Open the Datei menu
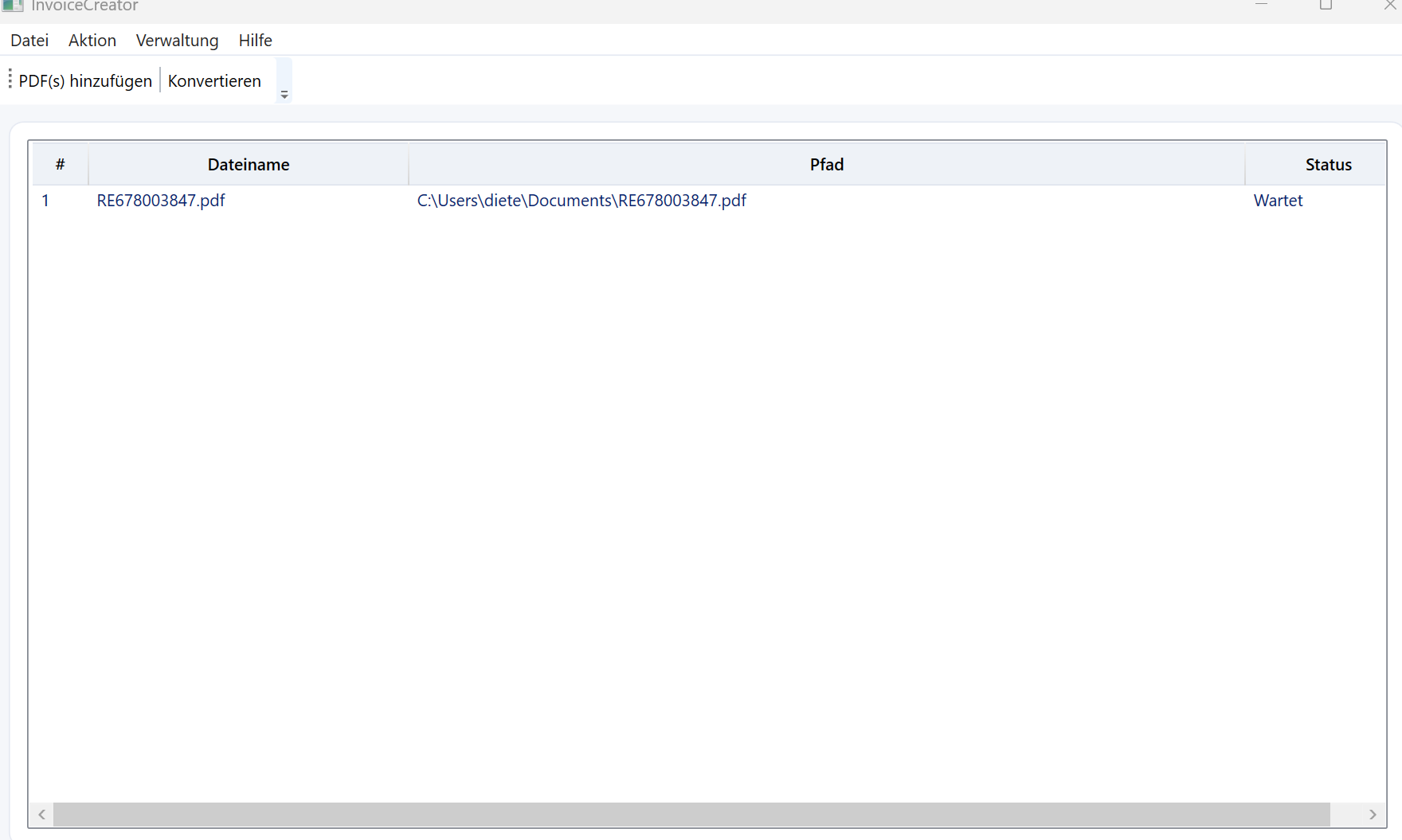The height and width of the screenshot is (840, 1402). point(29,40)
